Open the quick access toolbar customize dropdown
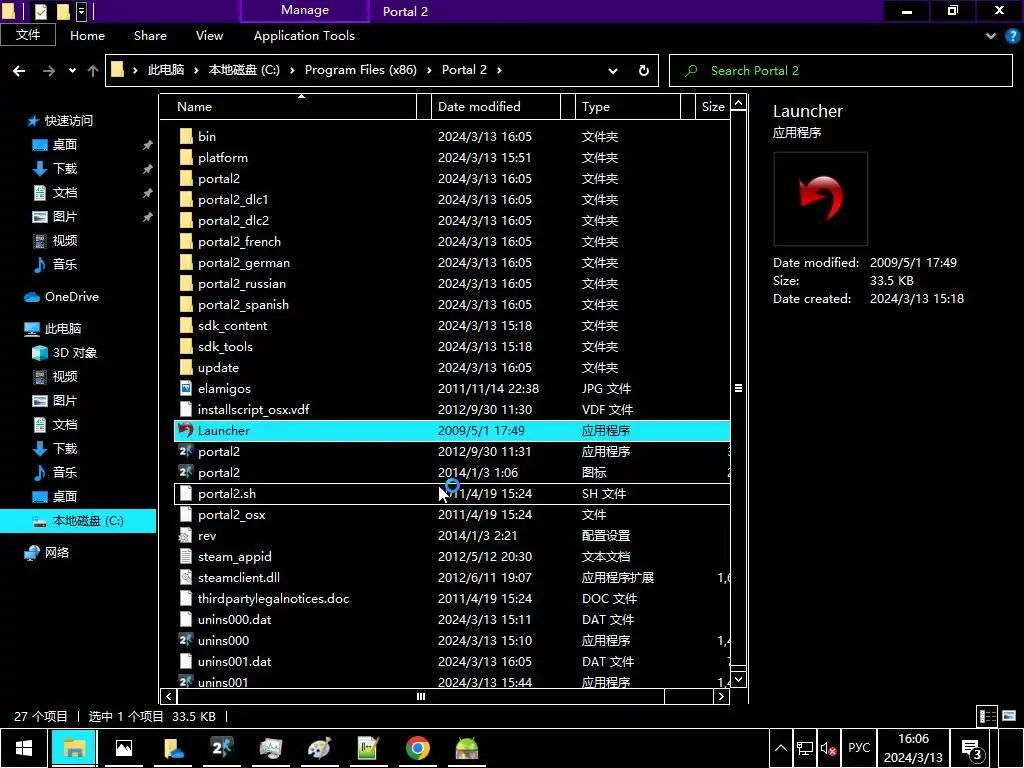The width and height of the screenshot is (1024, 768). click(x=82, y=11)
